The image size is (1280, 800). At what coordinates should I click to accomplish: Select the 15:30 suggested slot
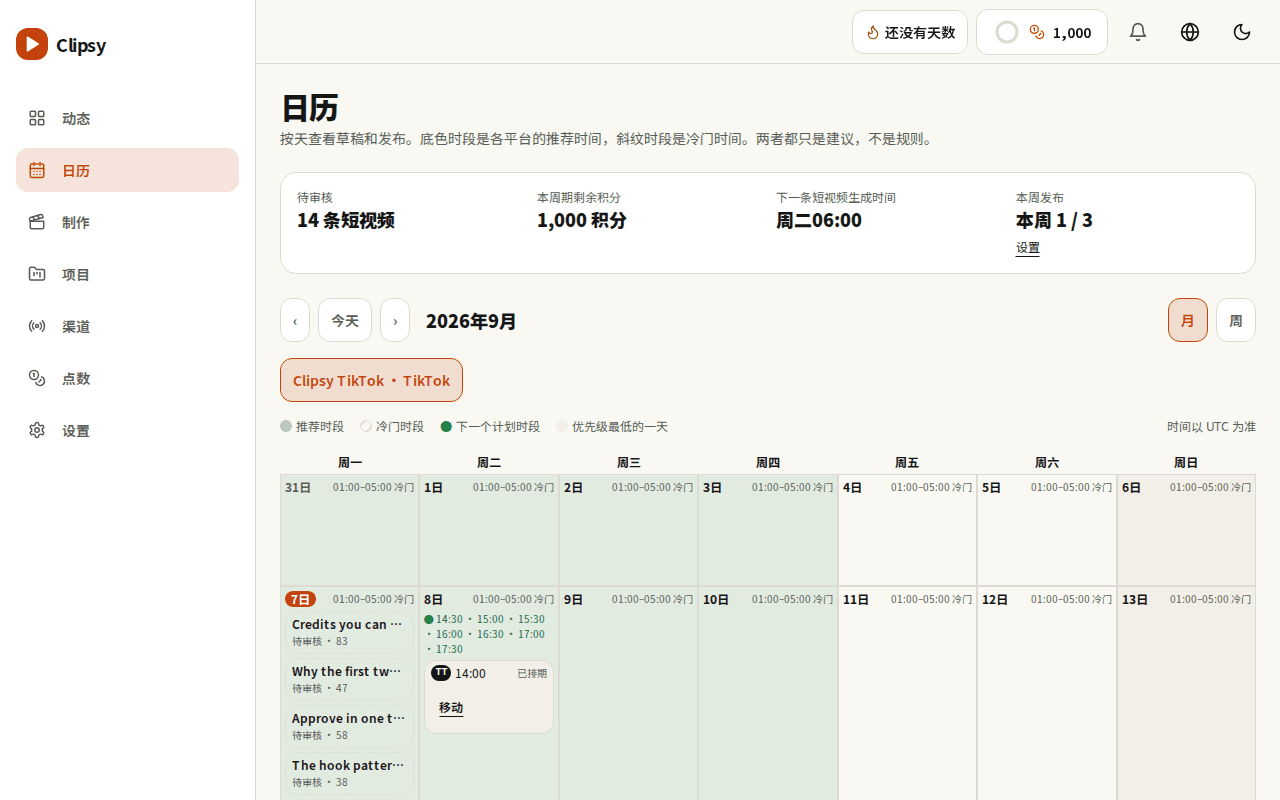pos(531,619)
